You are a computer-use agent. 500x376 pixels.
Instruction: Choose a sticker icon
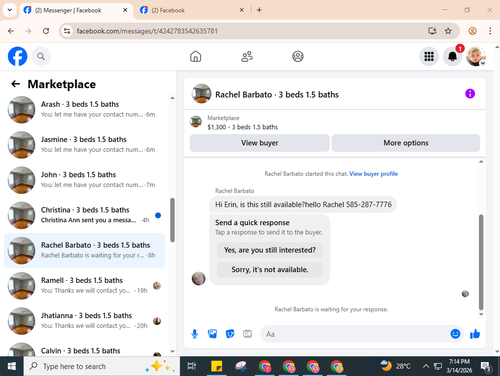click(230, 334)
